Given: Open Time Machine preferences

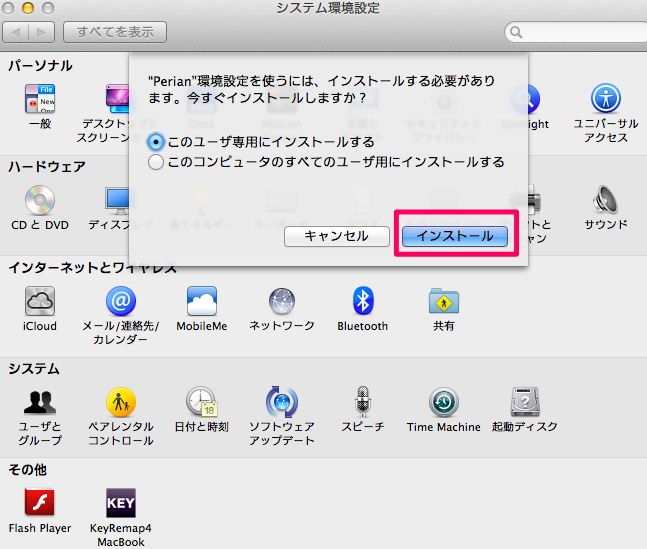Looking at the screenshot, I should click(x=444, y=402).
